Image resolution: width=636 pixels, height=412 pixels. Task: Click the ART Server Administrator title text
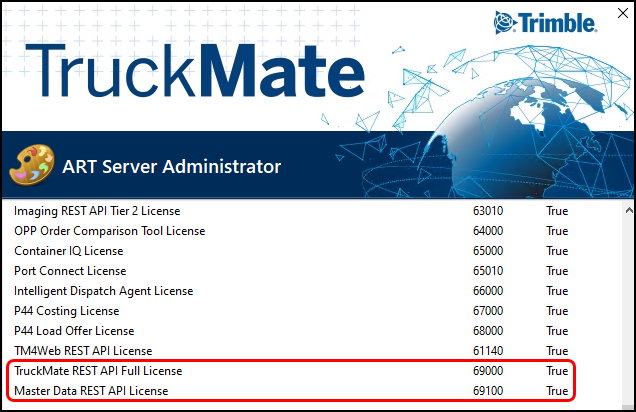172,166
